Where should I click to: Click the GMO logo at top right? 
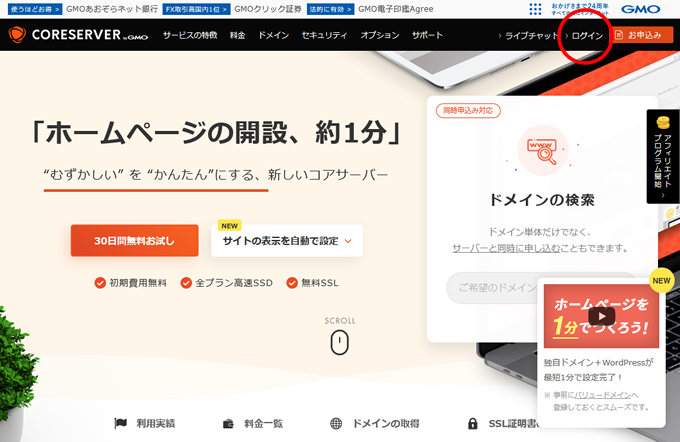641,9
